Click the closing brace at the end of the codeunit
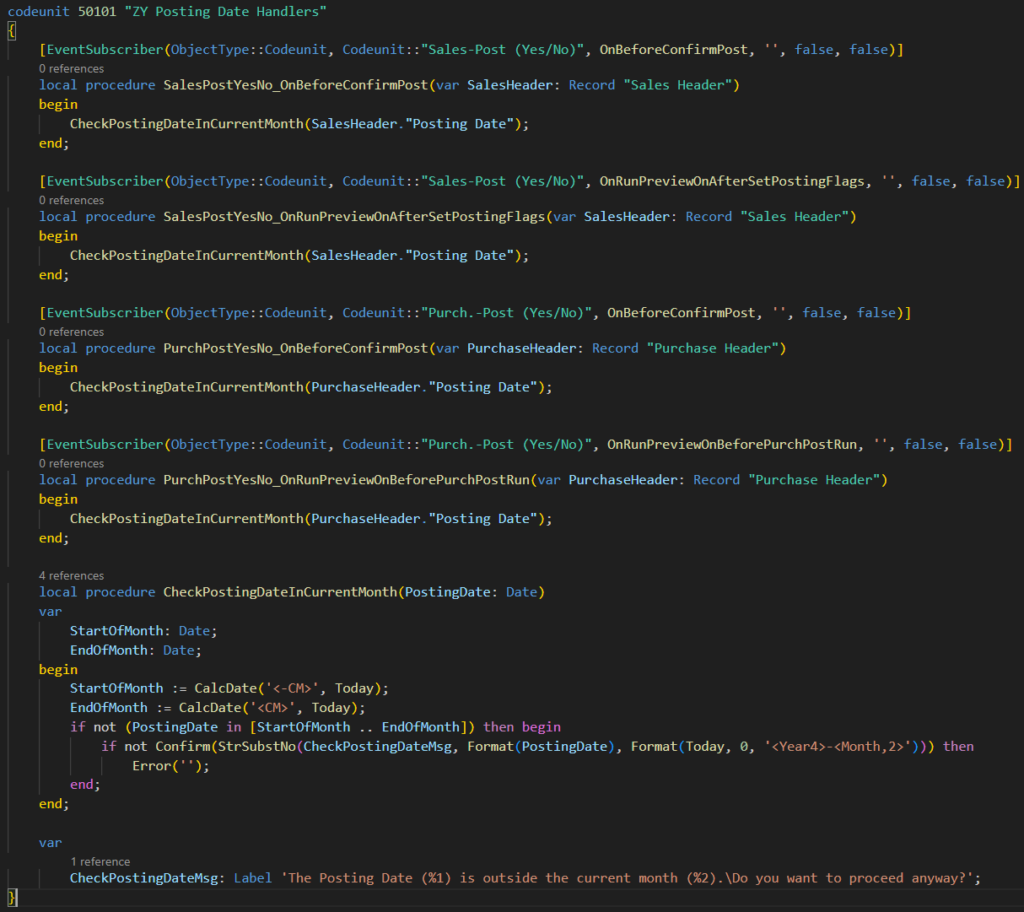This screenshot has width=1024, height=912. click(12, 897)
